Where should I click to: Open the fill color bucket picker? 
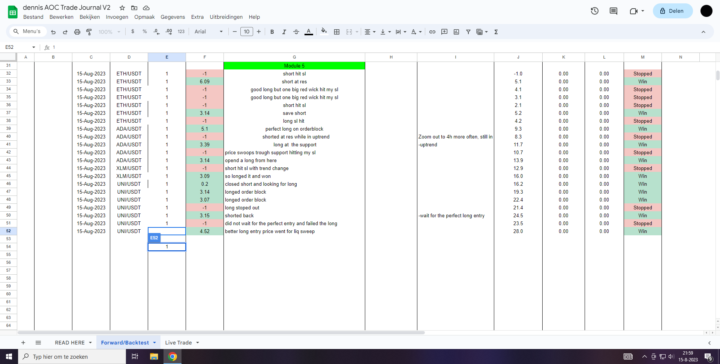tap(324, 32)
